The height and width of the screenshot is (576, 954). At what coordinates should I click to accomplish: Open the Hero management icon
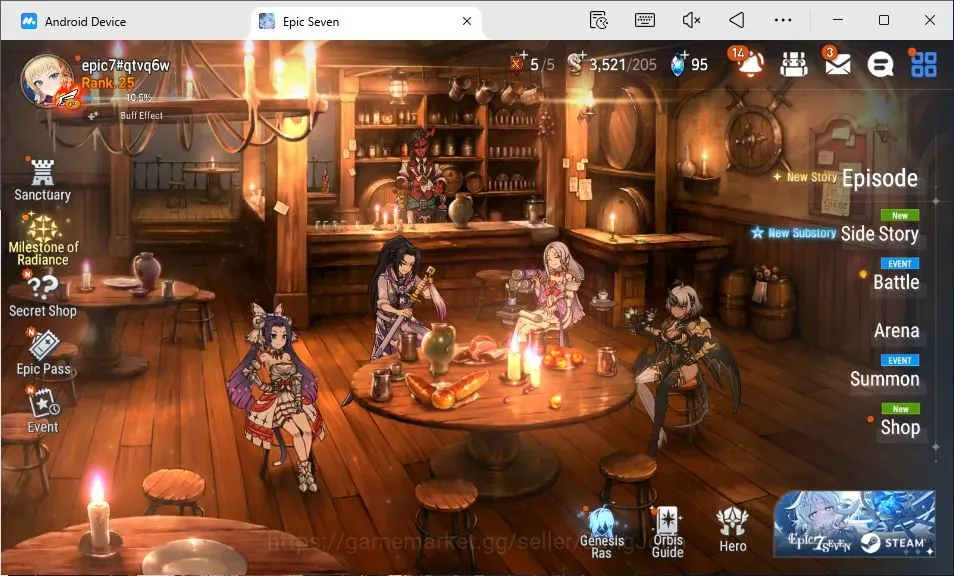pyautogui.click(x=733, y=530)
